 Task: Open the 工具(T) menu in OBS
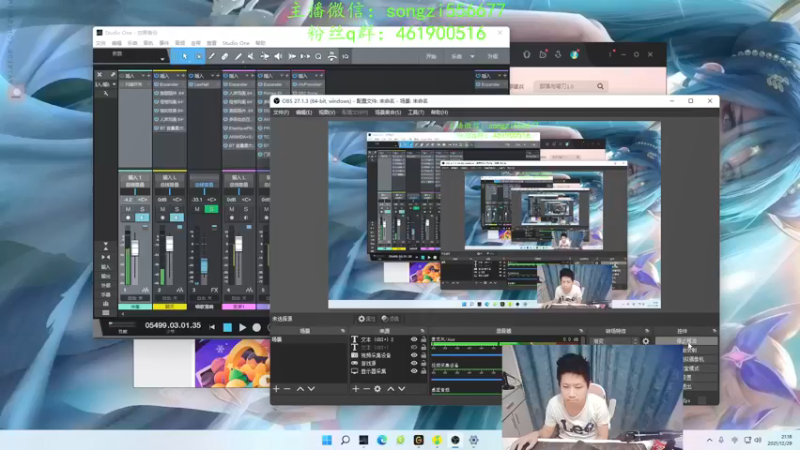coord(416,112)
